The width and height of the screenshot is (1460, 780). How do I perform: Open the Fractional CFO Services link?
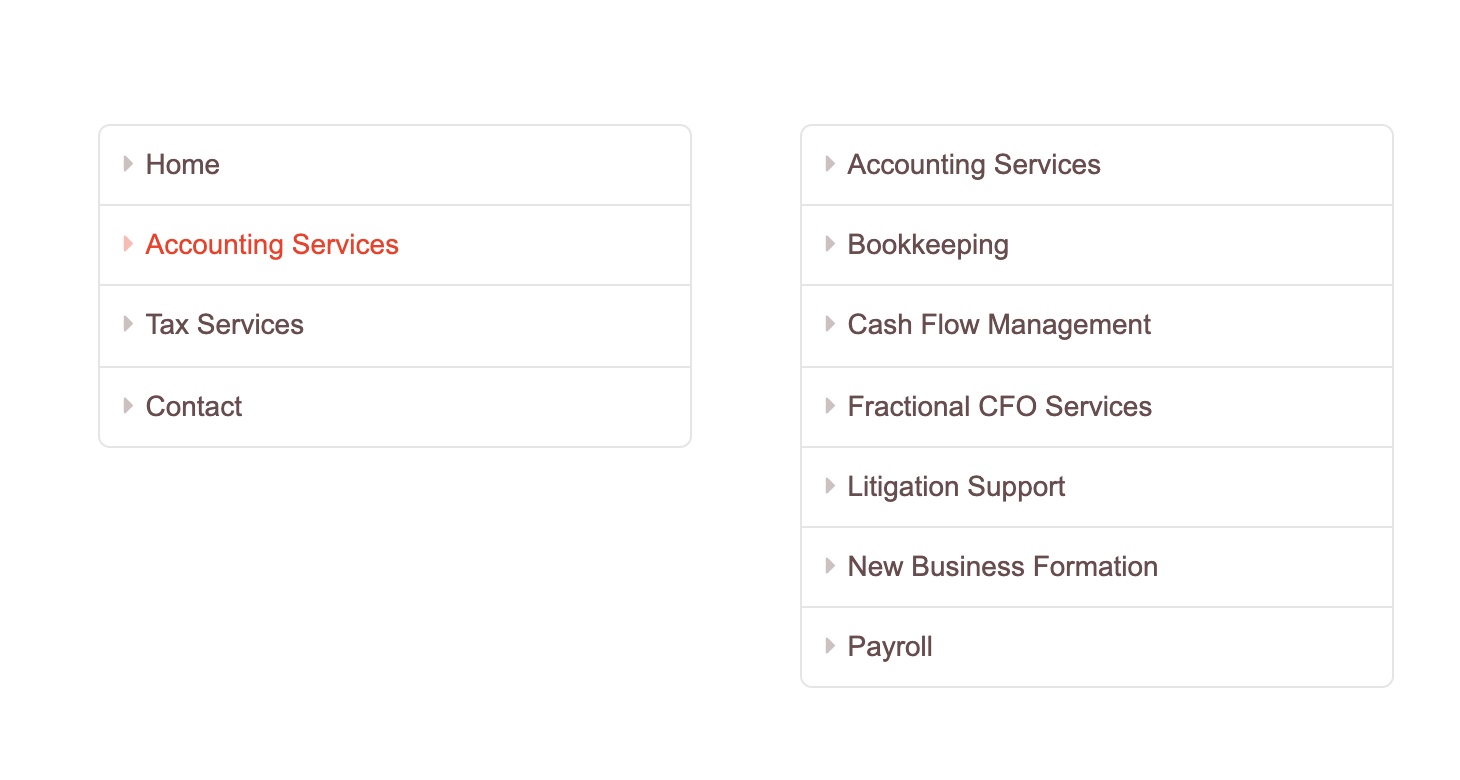(x=999, y=407)
